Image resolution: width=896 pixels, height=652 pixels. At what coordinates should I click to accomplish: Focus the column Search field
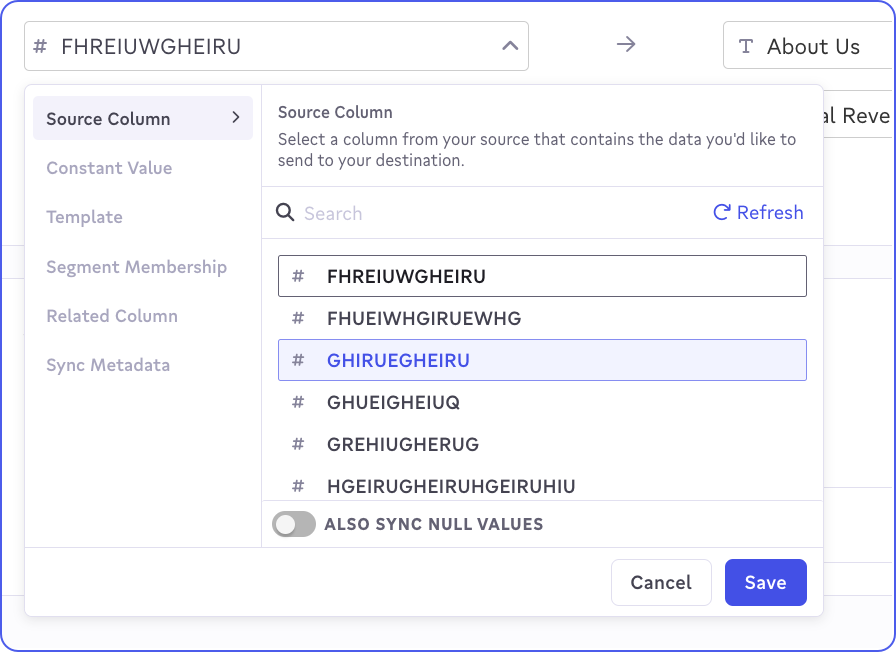tap(500, 213)
